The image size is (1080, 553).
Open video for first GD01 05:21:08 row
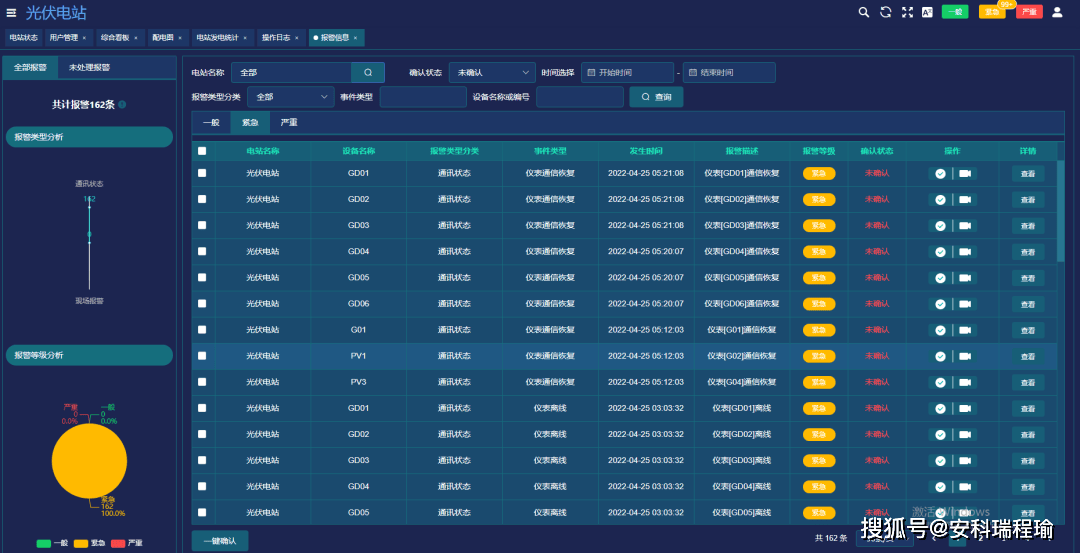pos(965,174)
